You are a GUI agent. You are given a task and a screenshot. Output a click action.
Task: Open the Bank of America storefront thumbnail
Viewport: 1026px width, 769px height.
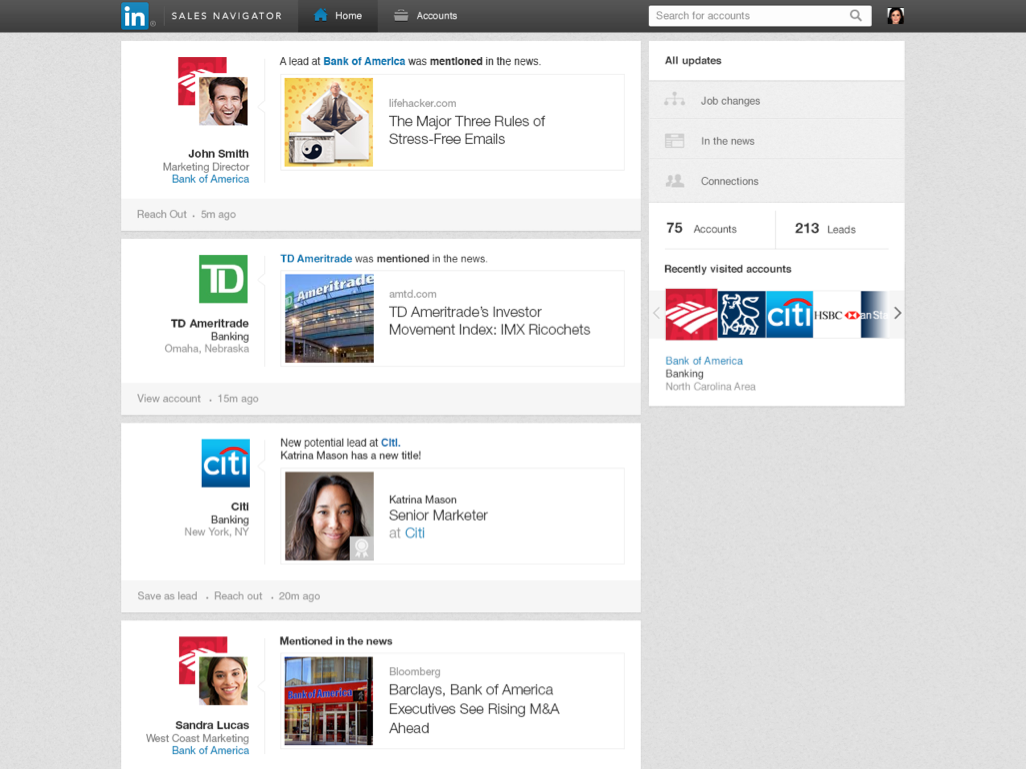click(328, 701)
